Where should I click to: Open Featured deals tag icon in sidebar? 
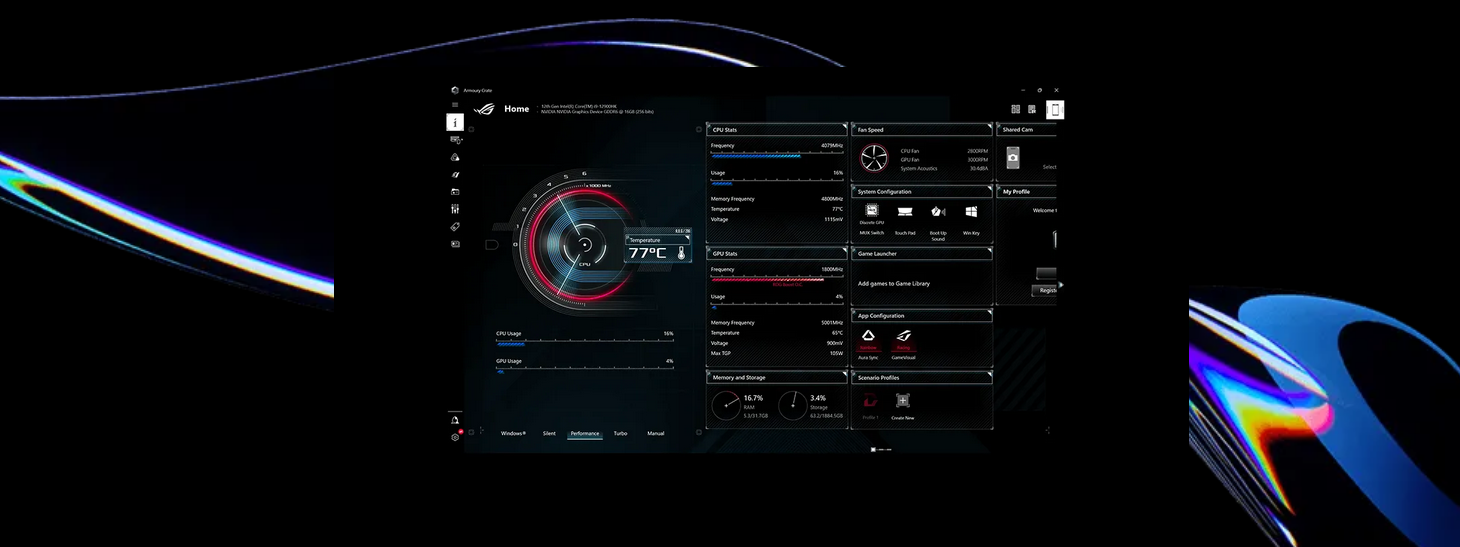click(x=455, y=227)
